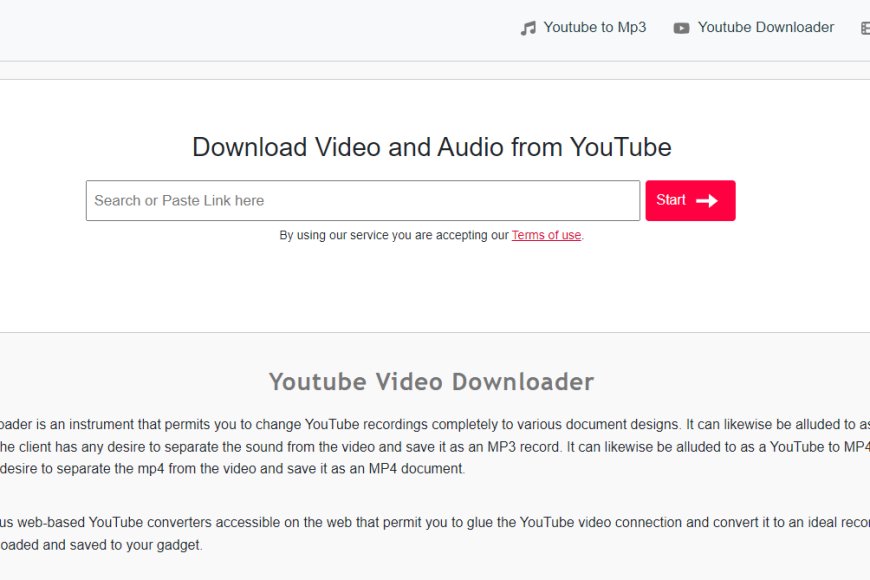
Task: Click the word YouTube in the main heading
Action: (621, 147)
